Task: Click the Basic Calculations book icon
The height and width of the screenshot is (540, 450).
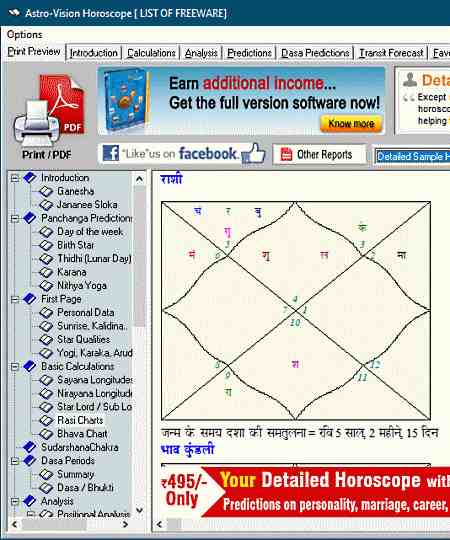Action: [30, 366]
